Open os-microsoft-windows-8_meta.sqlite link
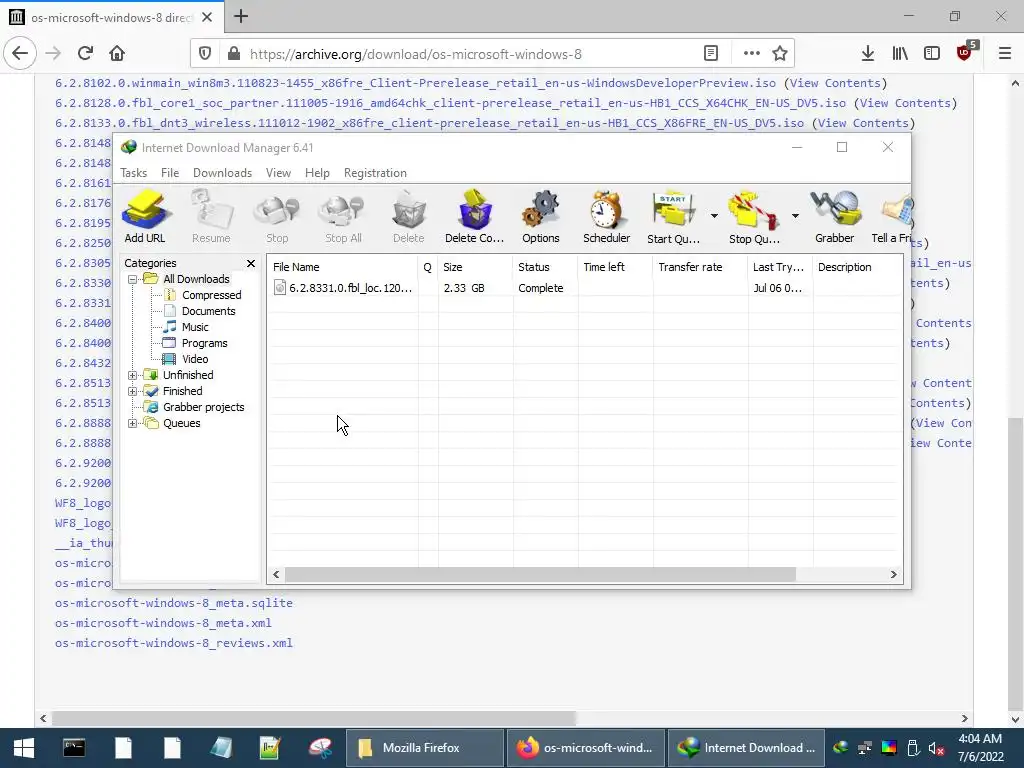The height and width of the screenshot is (768, 1024). pyautogui.click(x=174, y=603)
